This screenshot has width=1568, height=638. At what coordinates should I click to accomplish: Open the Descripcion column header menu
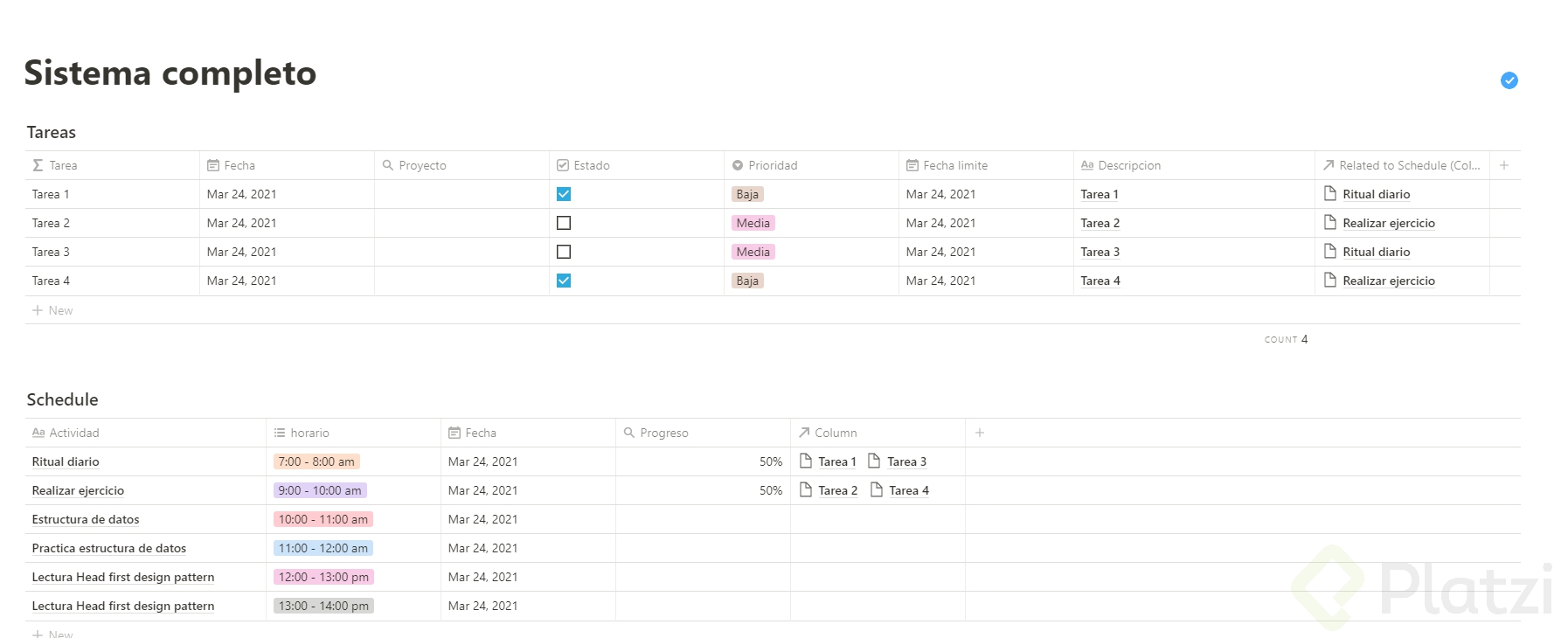(1128, 165)
